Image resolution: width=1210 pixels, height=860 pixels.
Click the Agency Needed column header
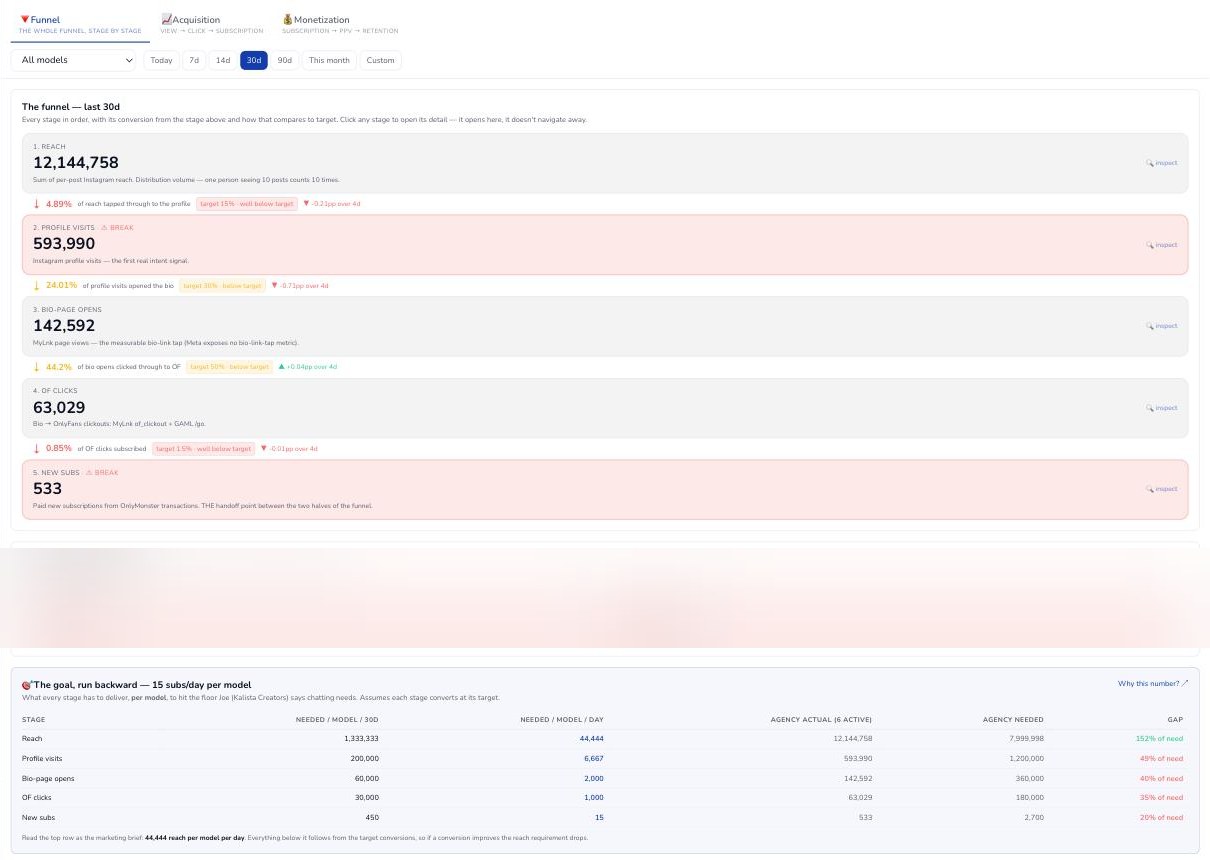(1011, 719)
